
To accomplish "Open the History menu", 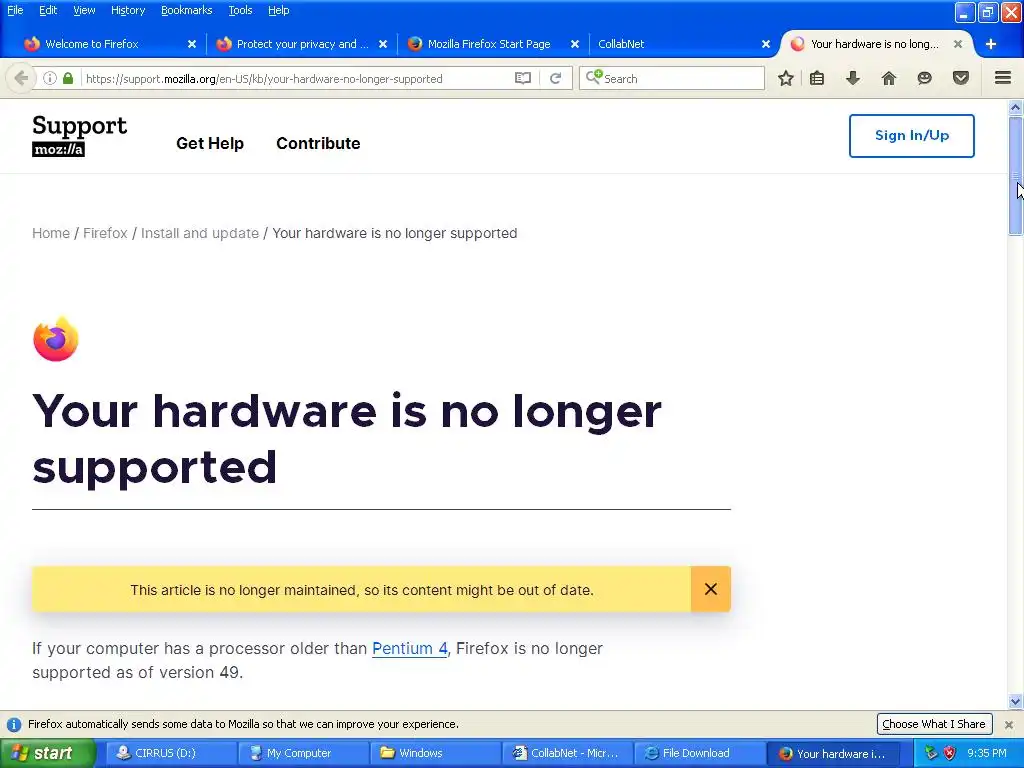I will point(128,10).
